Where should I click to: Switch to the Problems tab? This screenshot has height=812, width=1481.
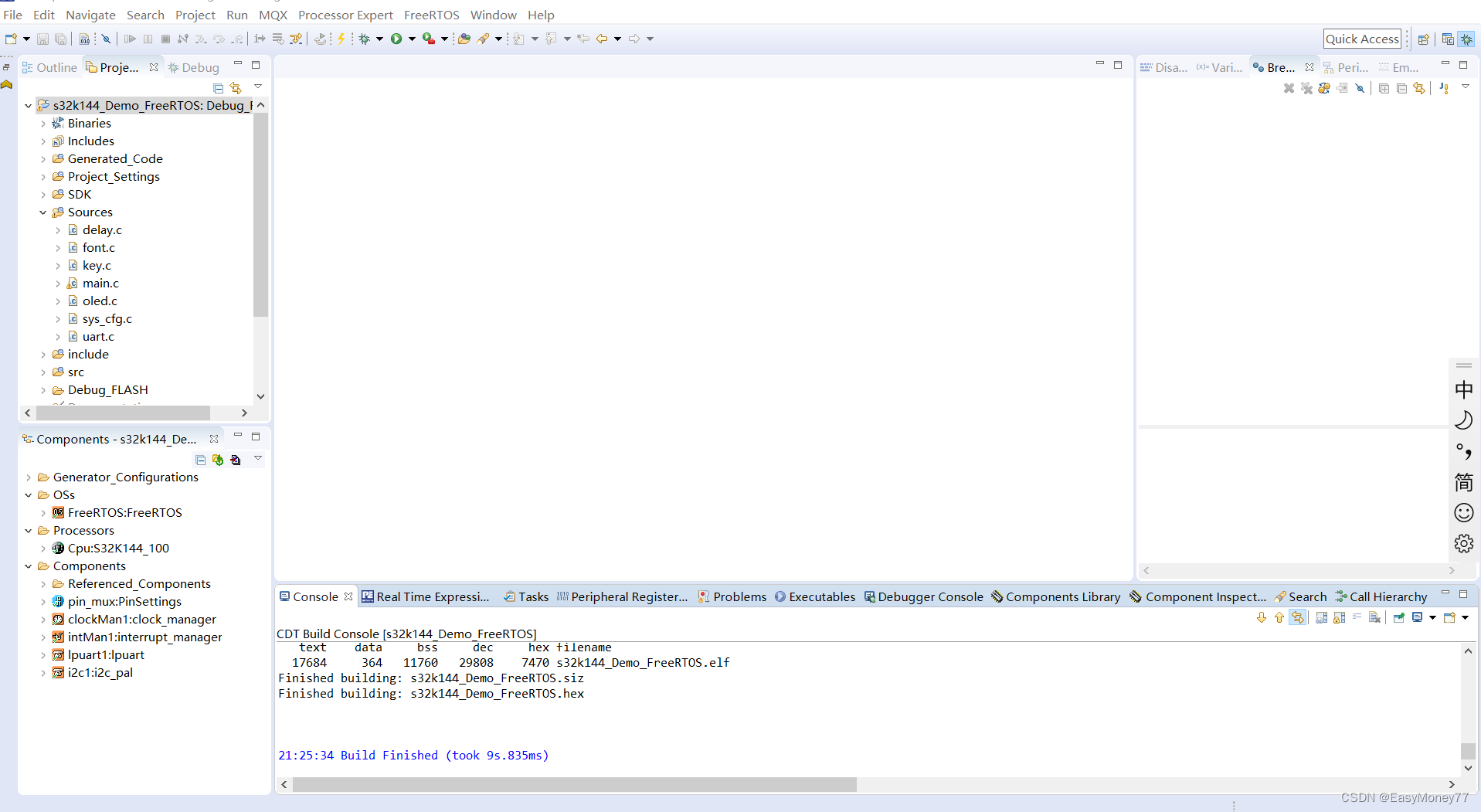click(739, 596)
